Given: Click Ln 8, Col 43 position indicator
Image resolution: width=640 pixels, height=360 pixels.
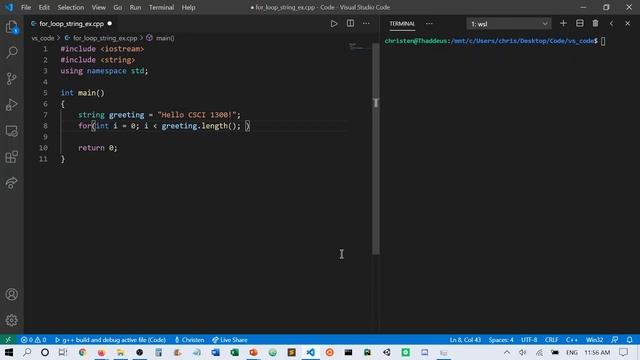Looking at the screenshot, I should [x=465, y=340].
